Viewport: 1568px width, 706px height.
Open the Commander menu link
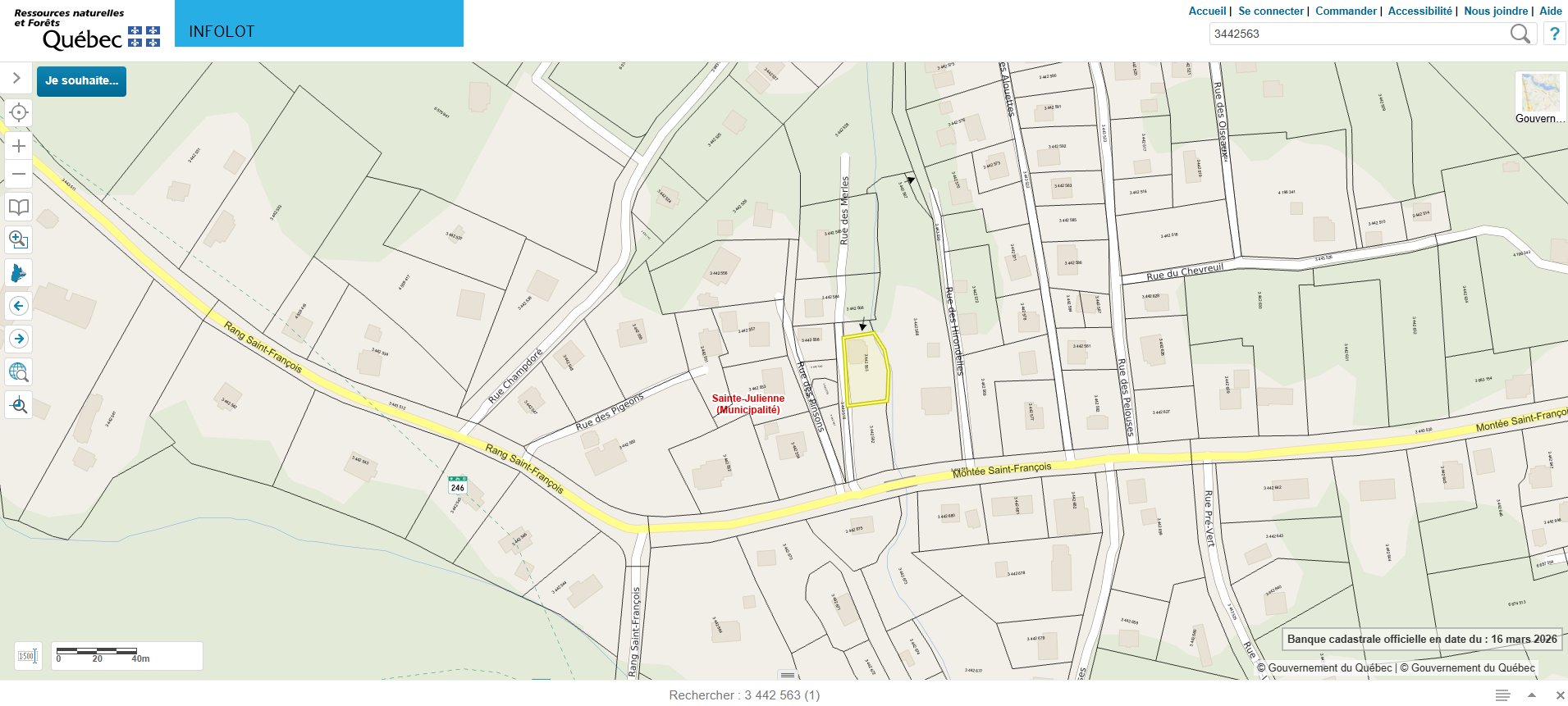[1346, 11]
